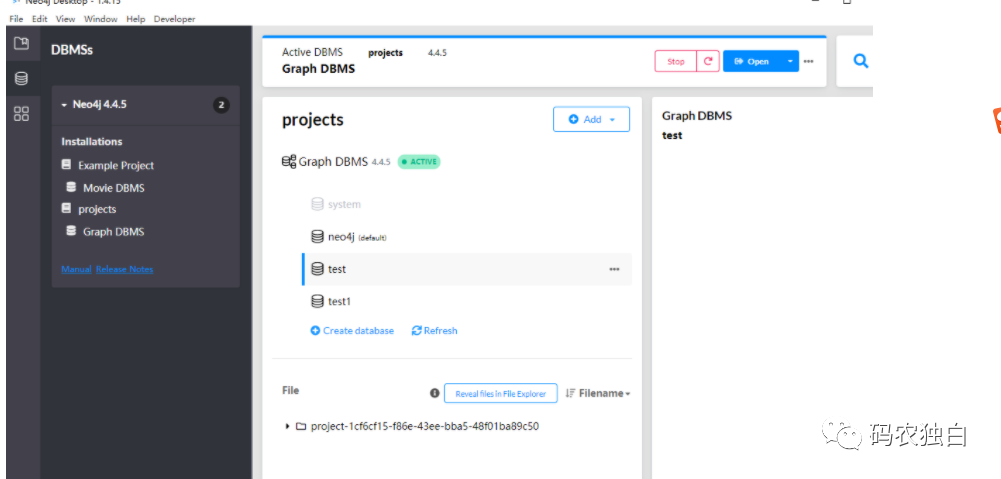
Task: Expand the project-1cf6cf15 folder tree arrow
Action: 287,426
